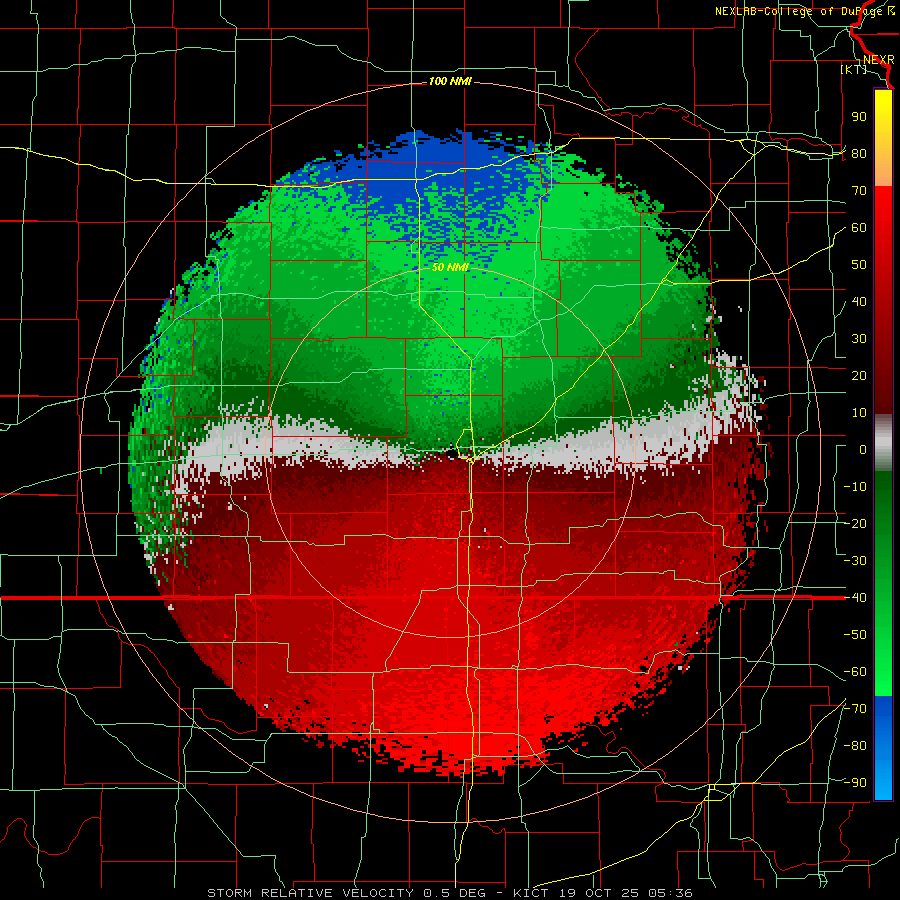Click the 0 value on the velocity scale
This screenshot has width=900, height=900.
(x=863, y=449)
